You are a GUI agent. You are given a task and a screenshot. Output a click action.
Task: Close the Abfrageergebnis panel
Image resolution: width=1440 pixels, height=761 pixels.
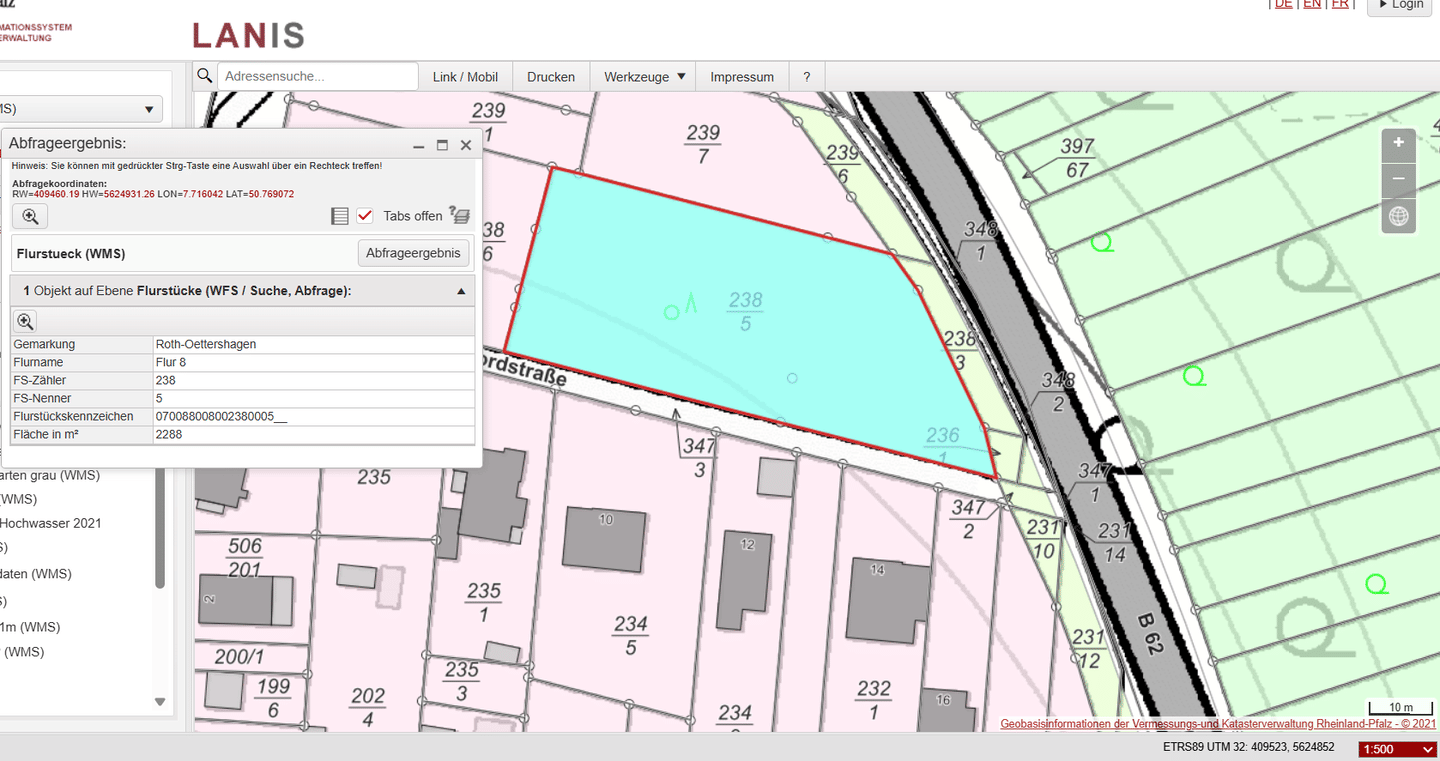(465, 146)
